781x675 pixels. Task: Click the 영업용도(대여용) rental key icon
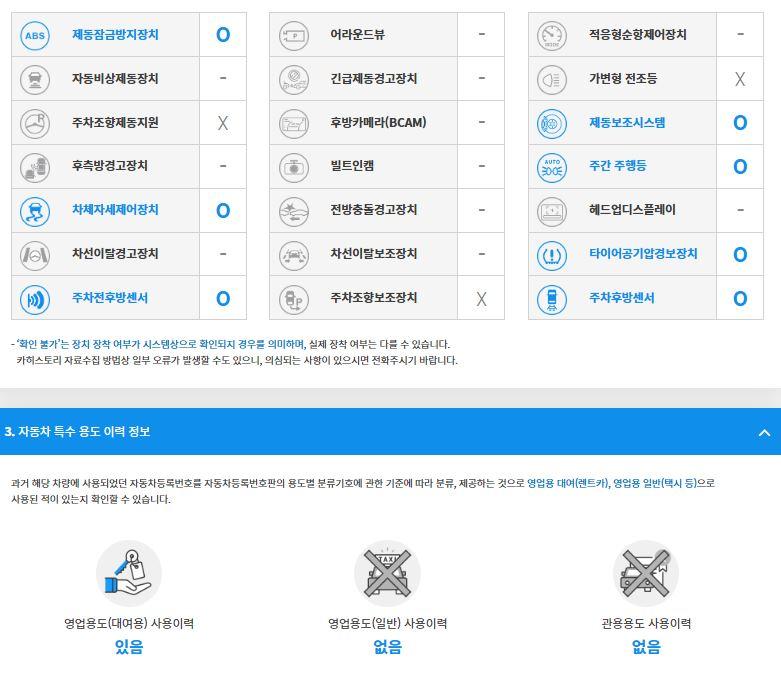pyautogui.click(x=129, y=573)
